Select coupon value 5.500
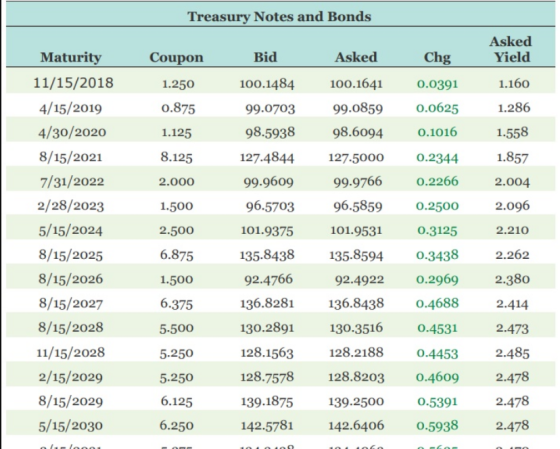This screenshot has height=449, width=560. click(x=177, y=328)
